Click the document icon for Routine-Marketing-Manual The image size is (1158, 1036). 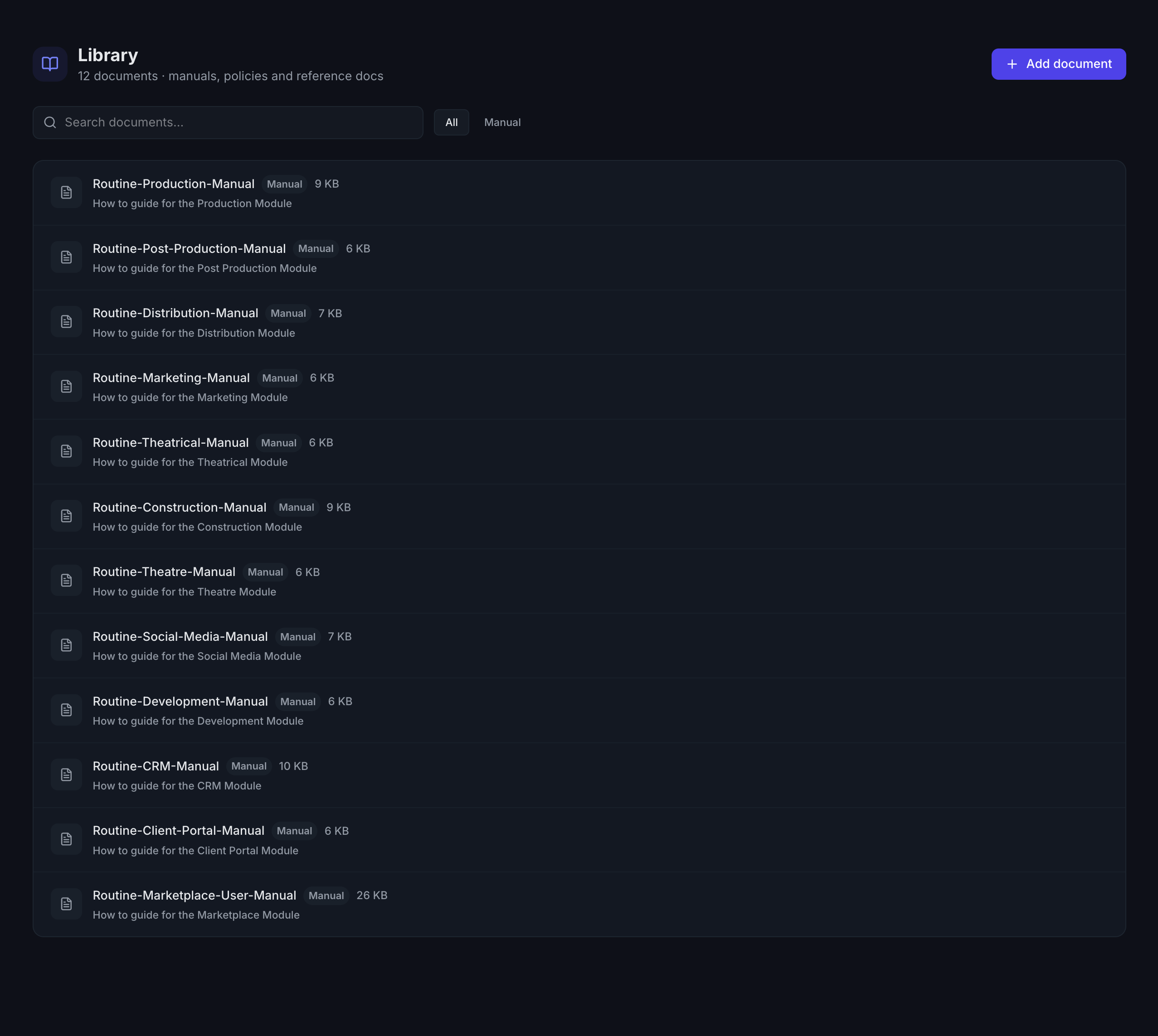click(67, 387)
